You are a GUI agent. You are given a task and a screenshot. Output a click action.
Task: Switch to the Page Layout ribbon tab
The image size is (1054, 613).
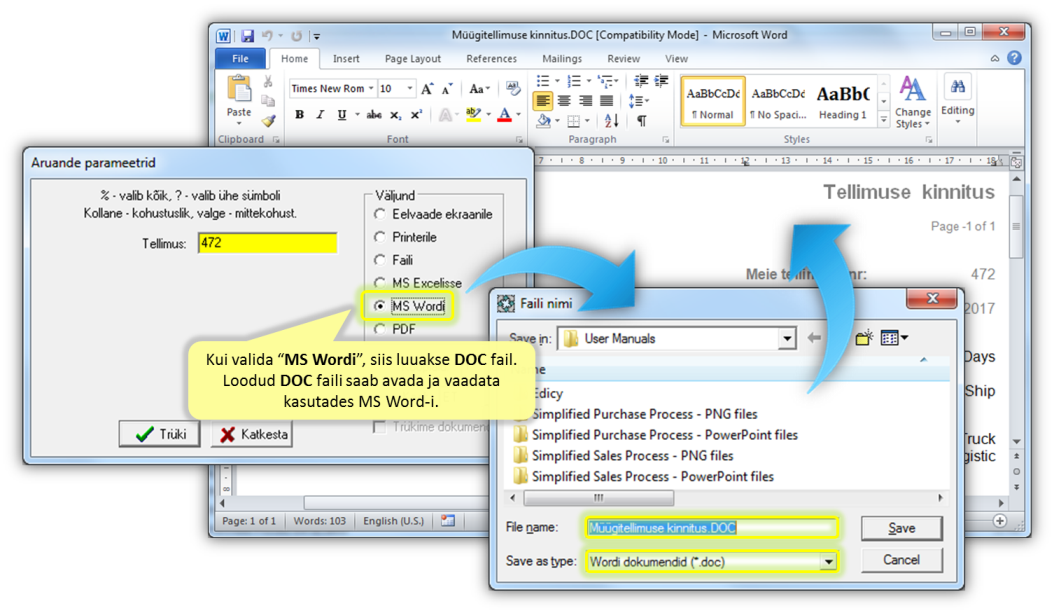[413, 58]
